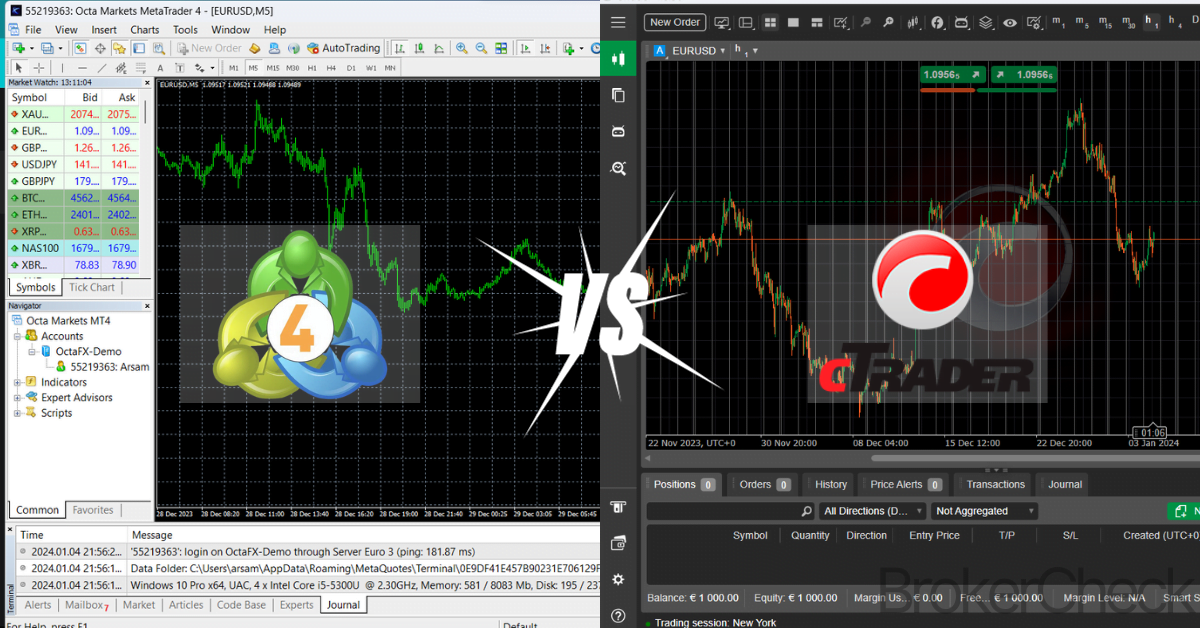Switch to the Orders tab in cTrader
Viewport: 1200px width, 628px height.
click(764, 484)
